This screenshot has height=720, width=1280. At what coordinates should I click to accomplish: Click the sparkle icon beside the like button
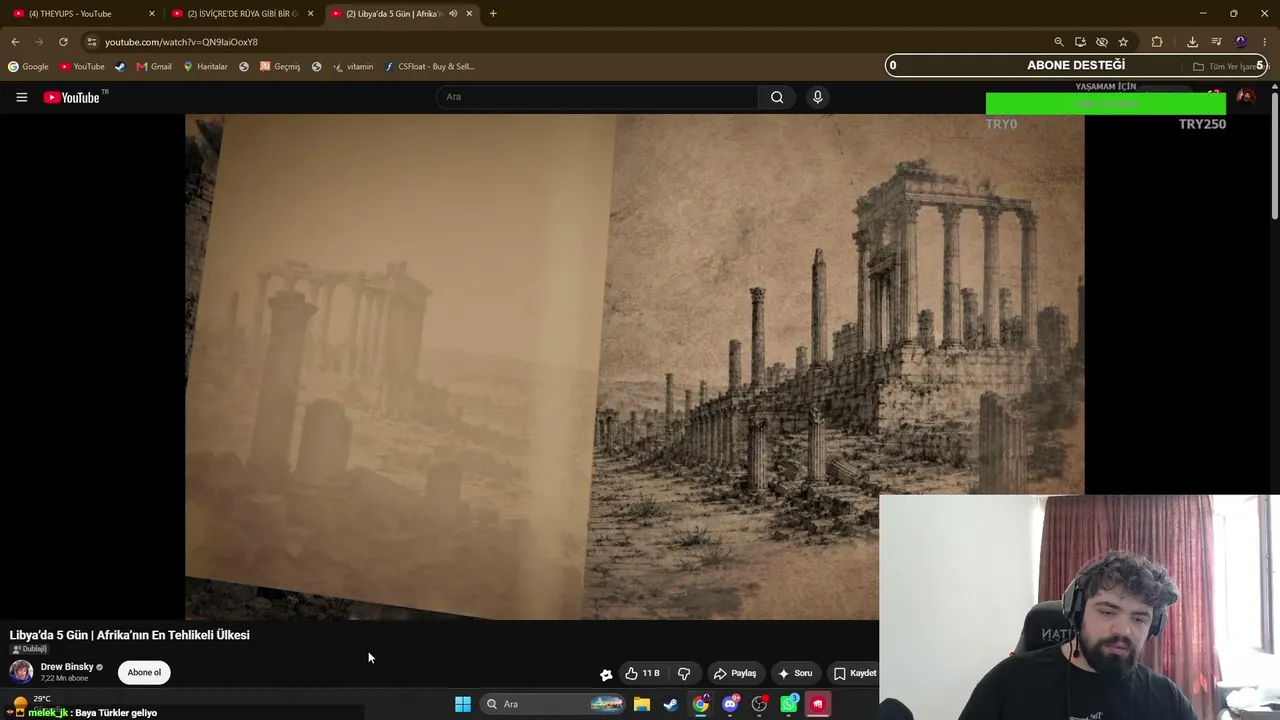point(606,674)
